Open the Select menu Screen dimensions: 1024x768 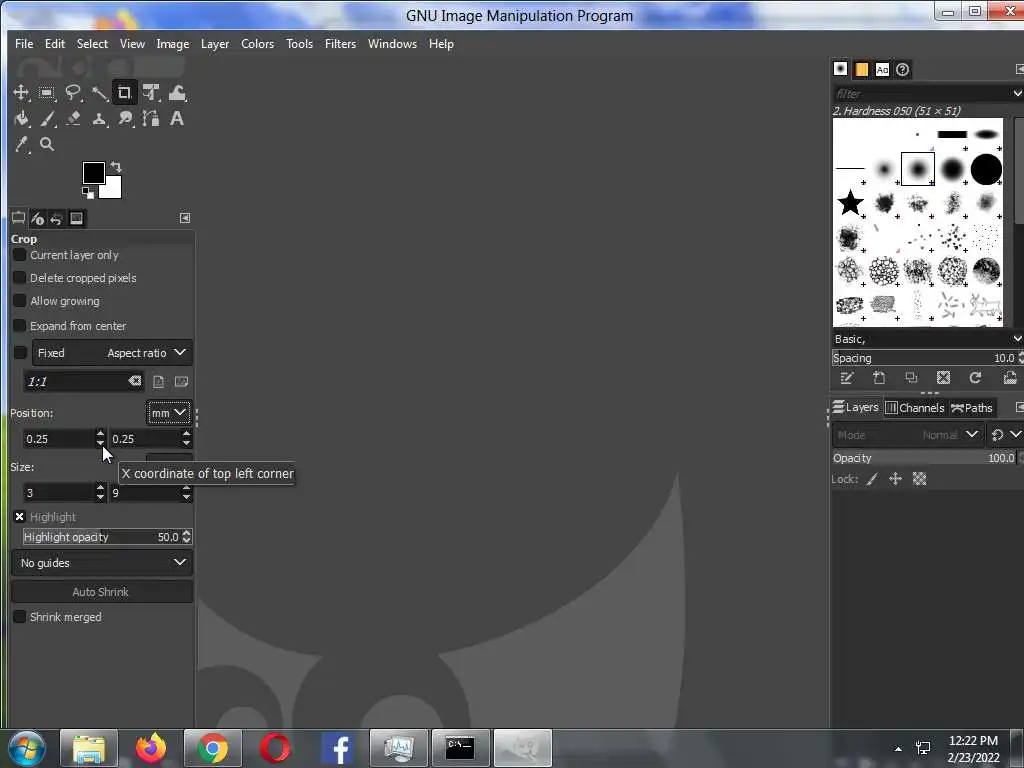tap(92, 44)
